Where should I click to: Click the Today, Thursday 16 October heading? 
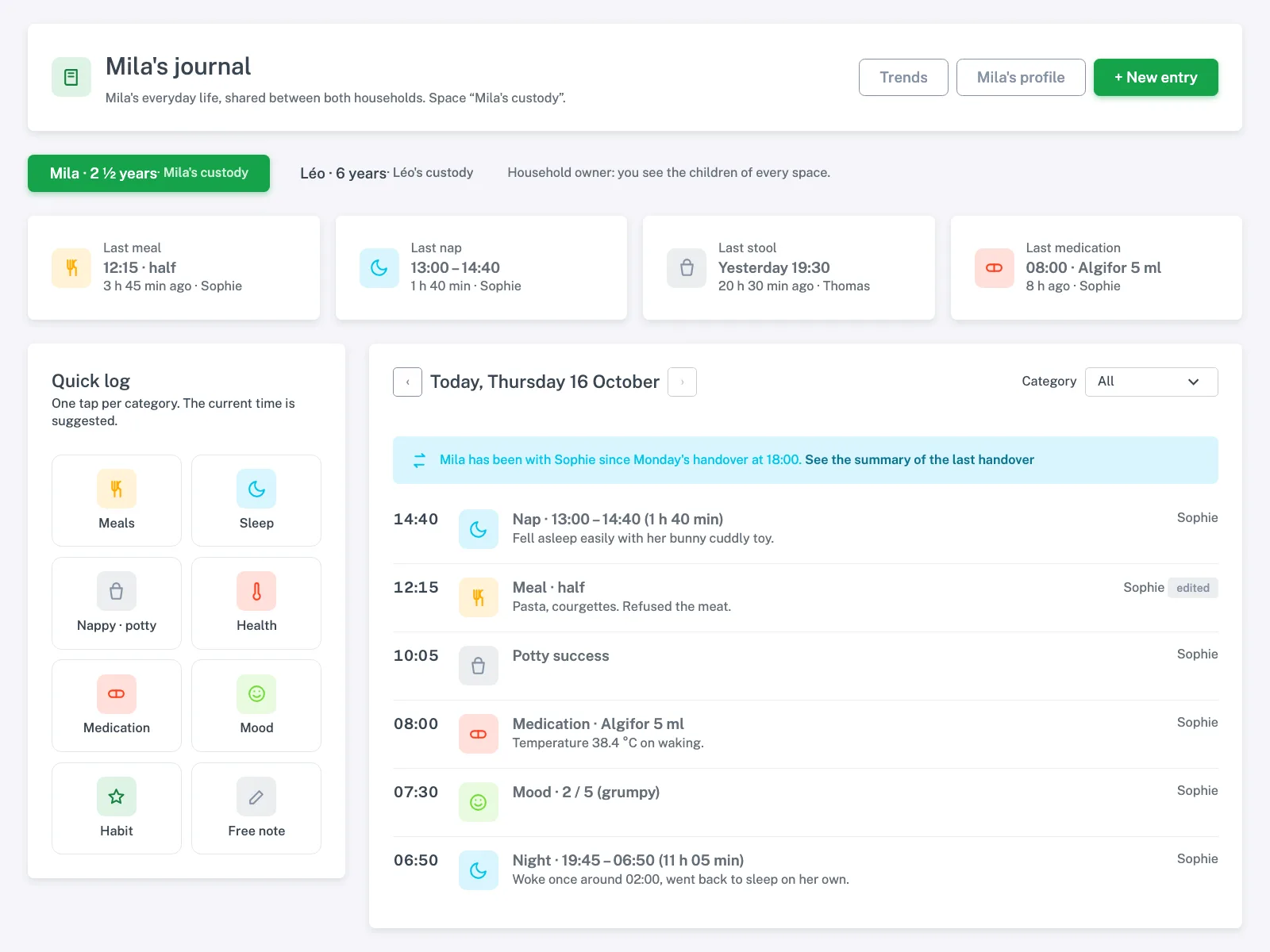[545, 382]
